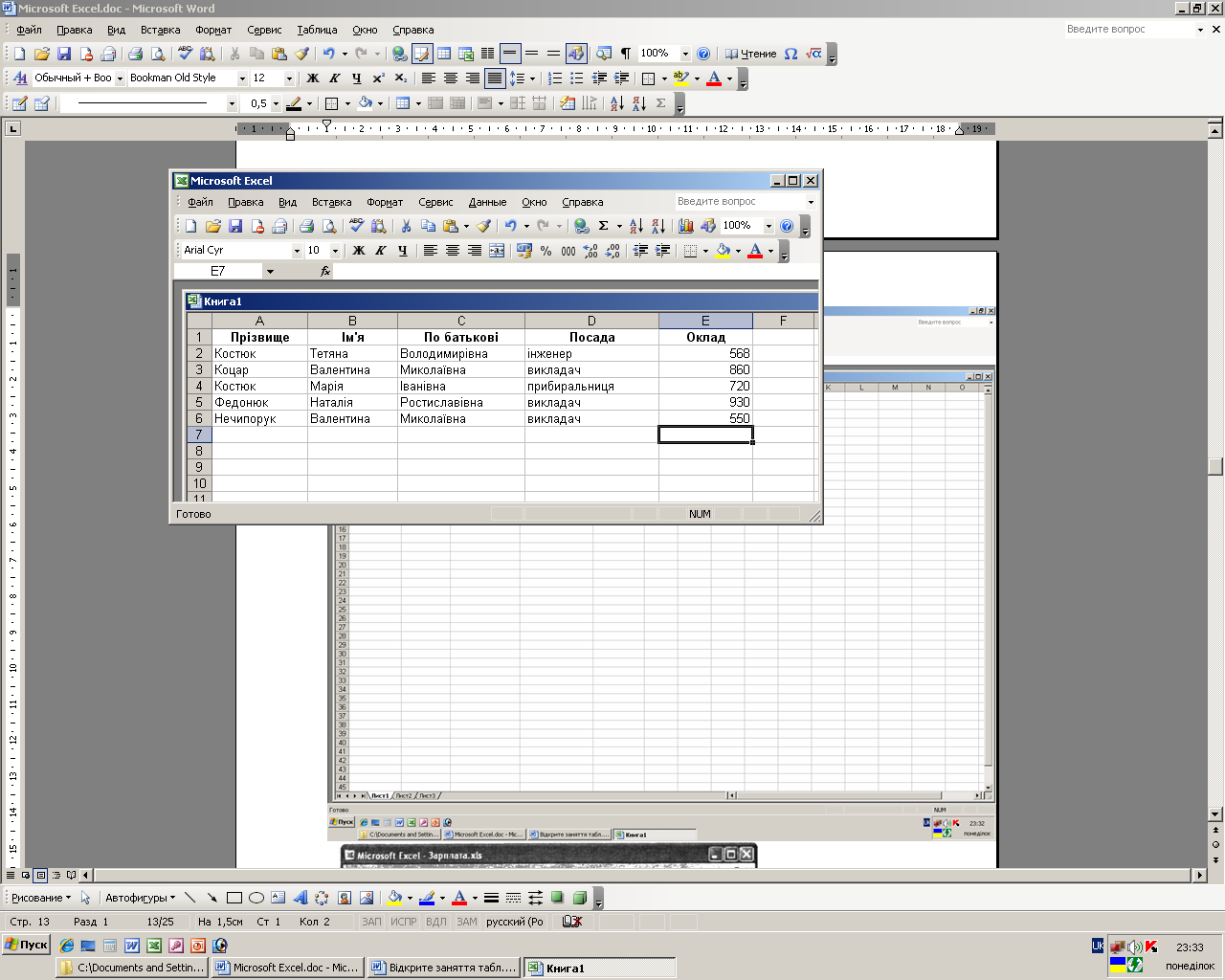The width and height of the screenshot is (1225, 980).
Task: Open the line weight 0,5 dropdown
Action: (277, 103)
